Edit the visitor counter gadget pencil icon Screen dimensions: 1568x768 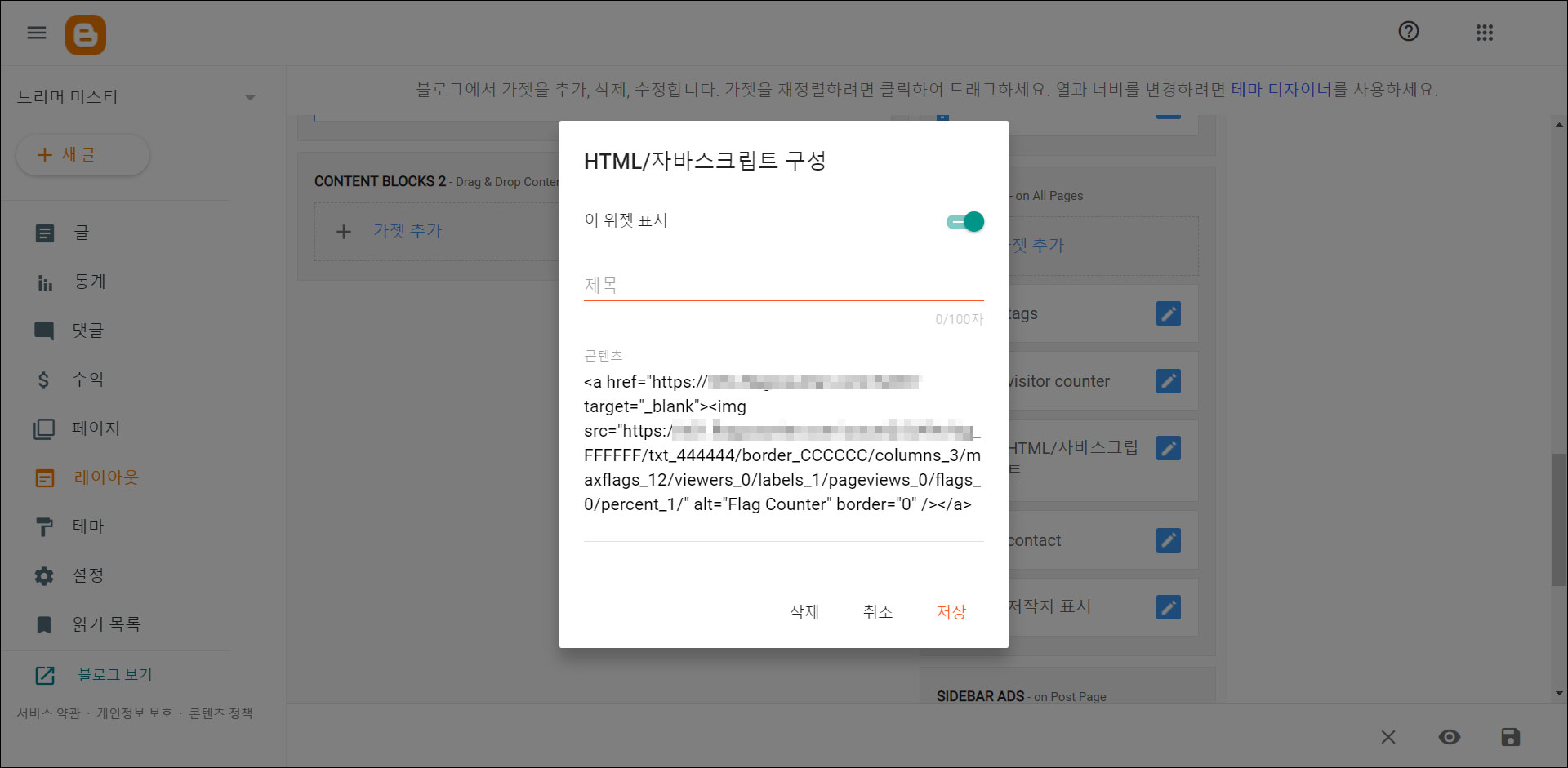click(1169, 381)
